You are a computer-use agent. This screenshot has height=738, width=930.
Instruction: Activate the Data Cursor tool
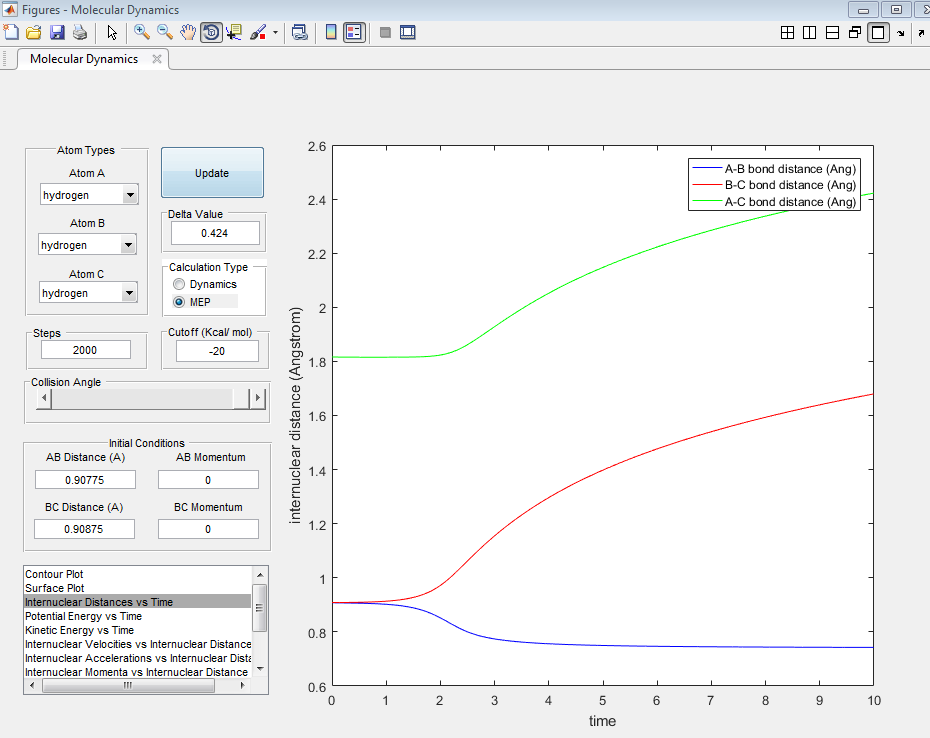pyautogui.click(x=234, y=32)
